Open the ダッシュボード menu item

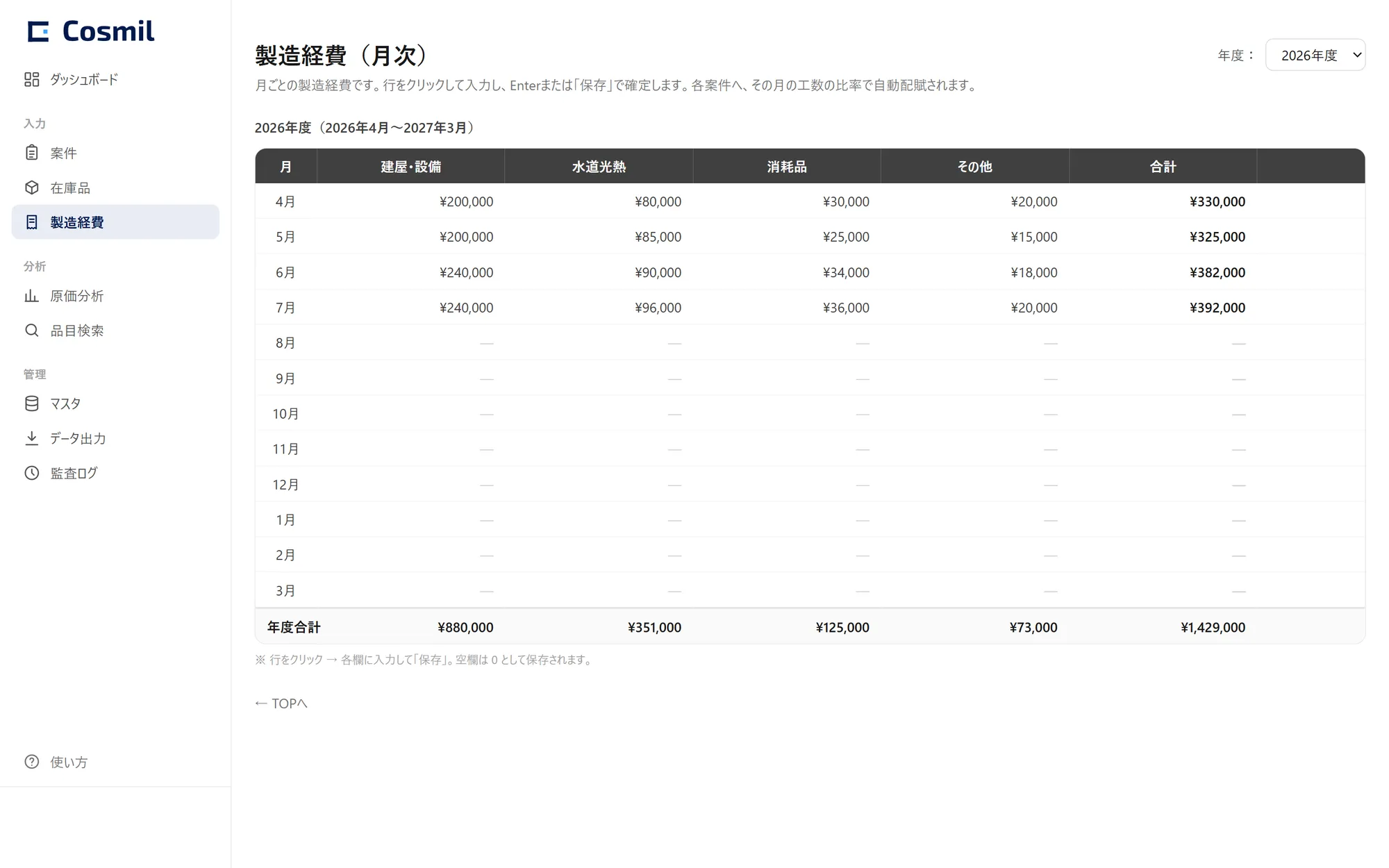tap(115, 79)
